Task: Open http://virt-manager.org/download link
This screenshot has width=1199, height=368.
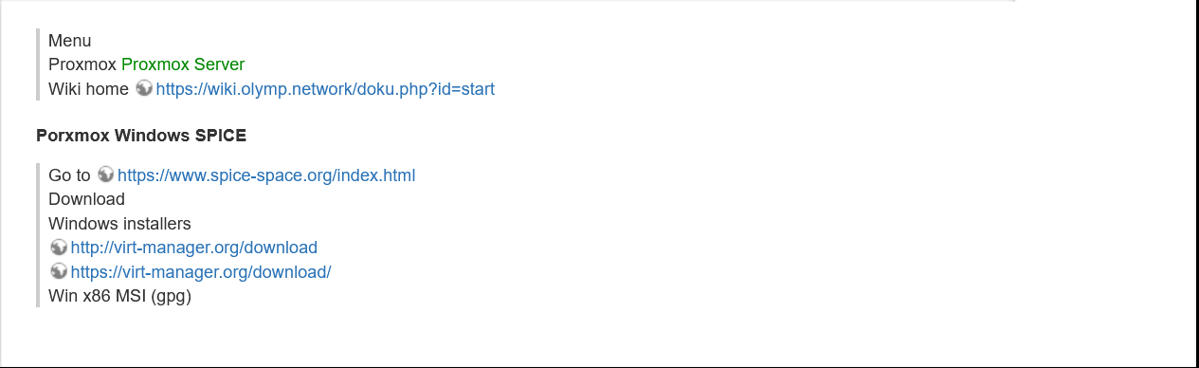Action: coord(193,248)
